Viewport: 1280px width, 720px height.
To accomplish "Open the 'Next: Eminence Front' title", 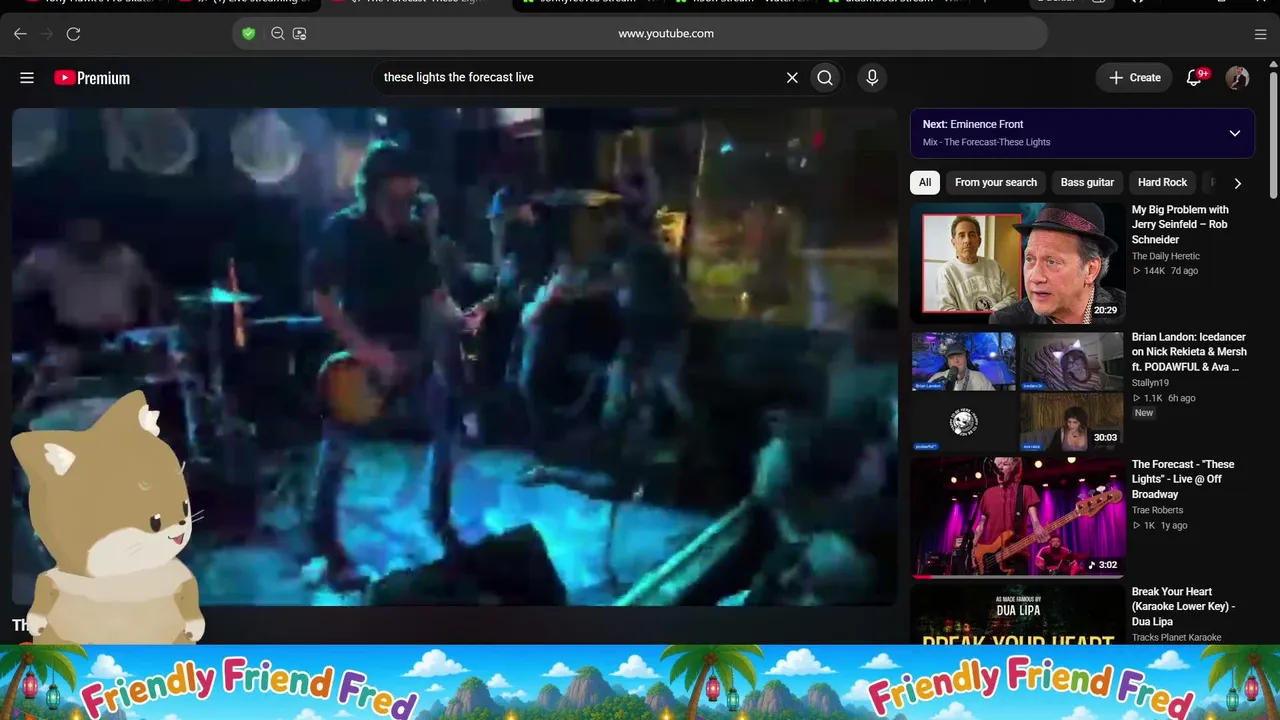I will click(x=973, y=124).
